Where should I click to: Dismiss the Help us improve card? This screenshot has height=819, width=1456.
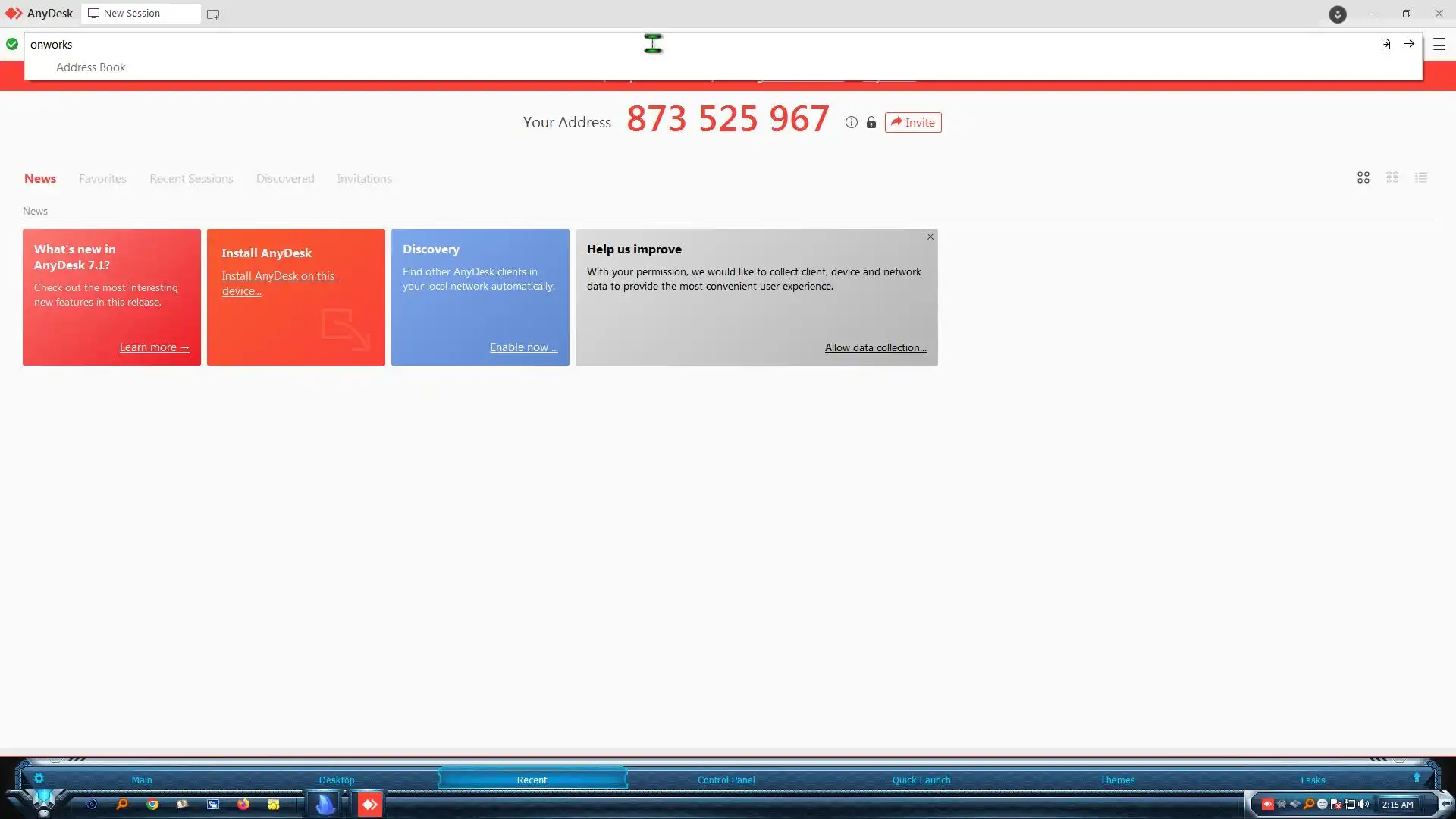[x=930, y=237]
